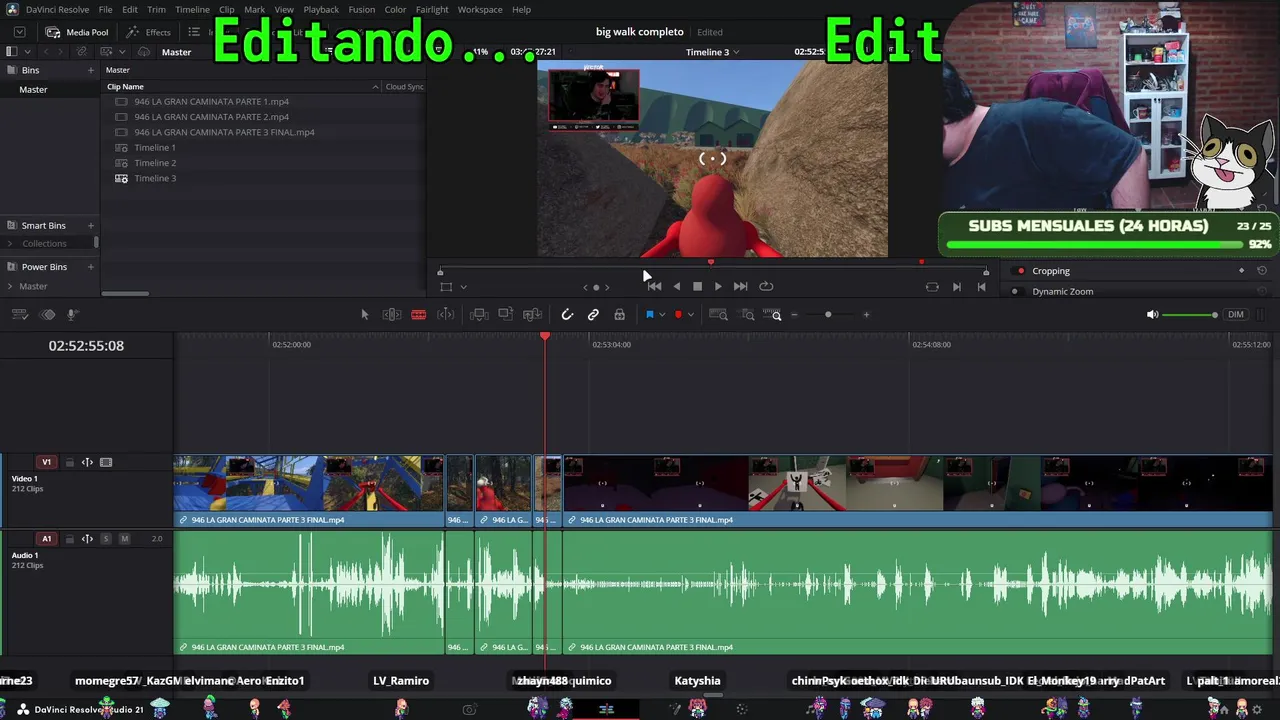
Task: Select the Selection Mode arrow tool
Action: (x=365, y=315)
